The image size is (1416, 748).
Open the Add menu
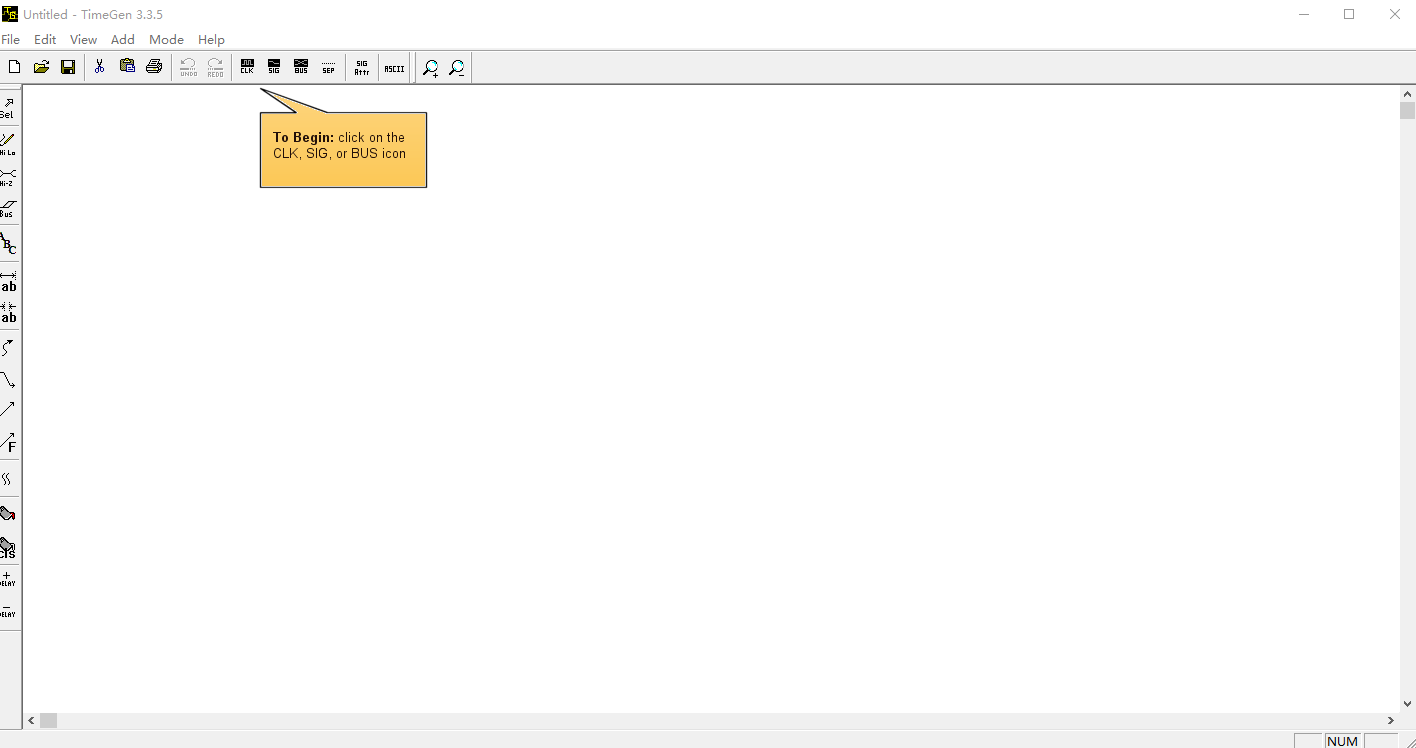(x=122, y=40)
